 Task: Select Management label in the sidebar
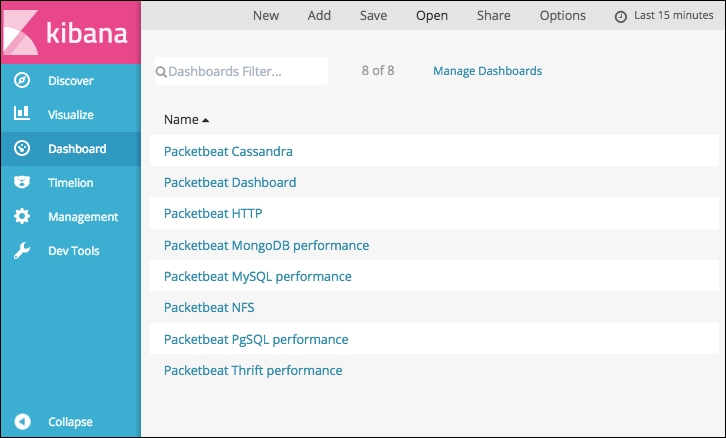click(83, 217)
